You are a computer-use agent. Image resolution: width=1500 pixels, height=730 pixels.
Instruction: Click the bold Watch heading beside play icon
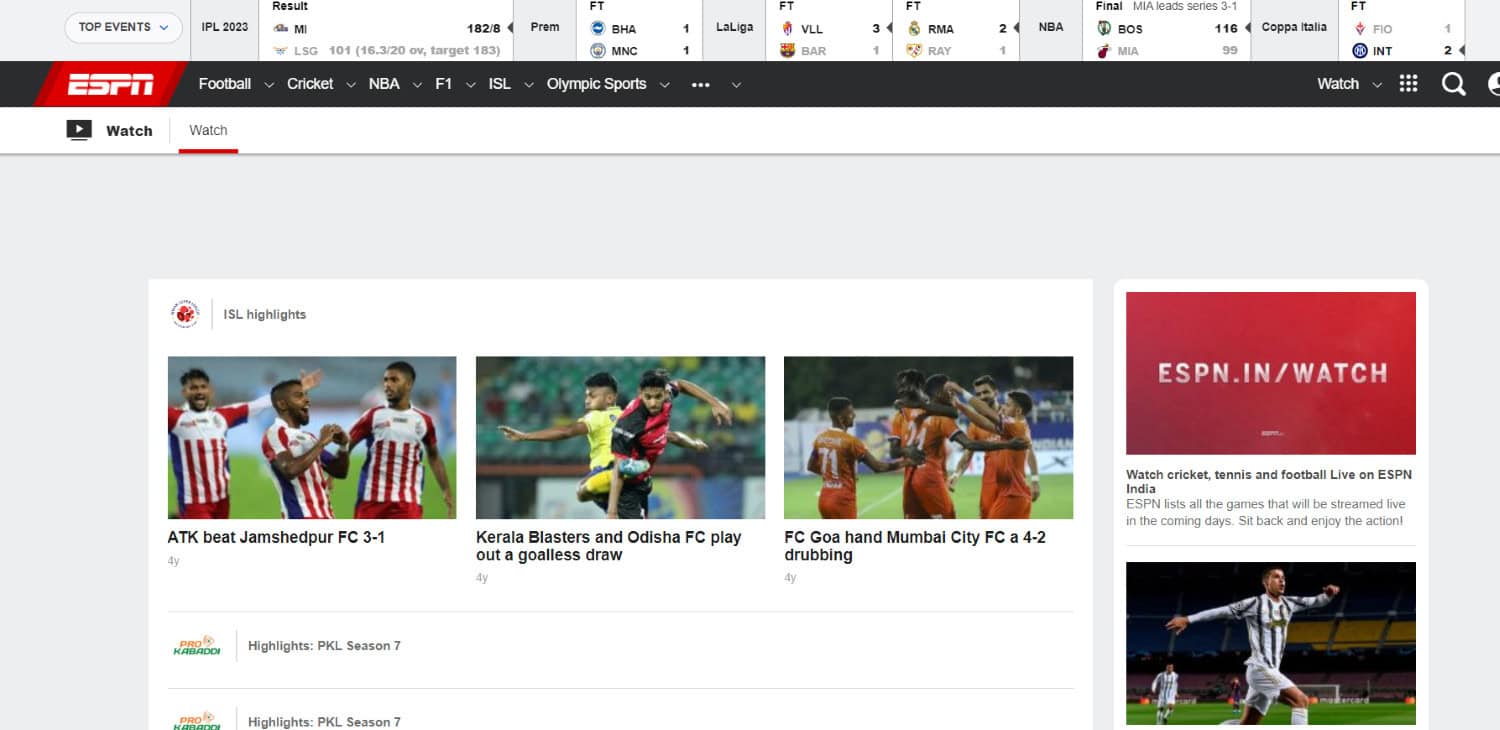point(129,131)
